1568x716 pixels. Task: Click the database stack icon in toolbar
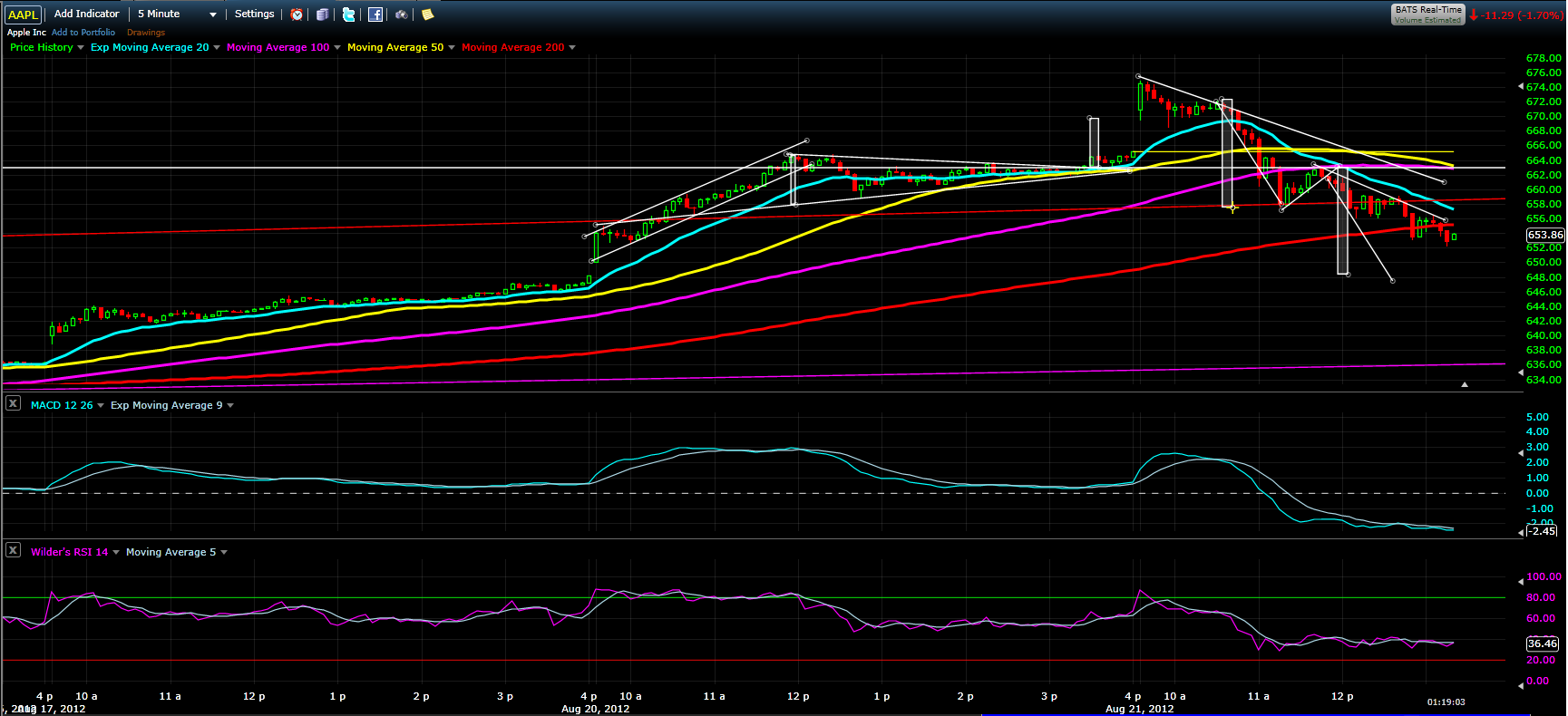pos(322,15)
